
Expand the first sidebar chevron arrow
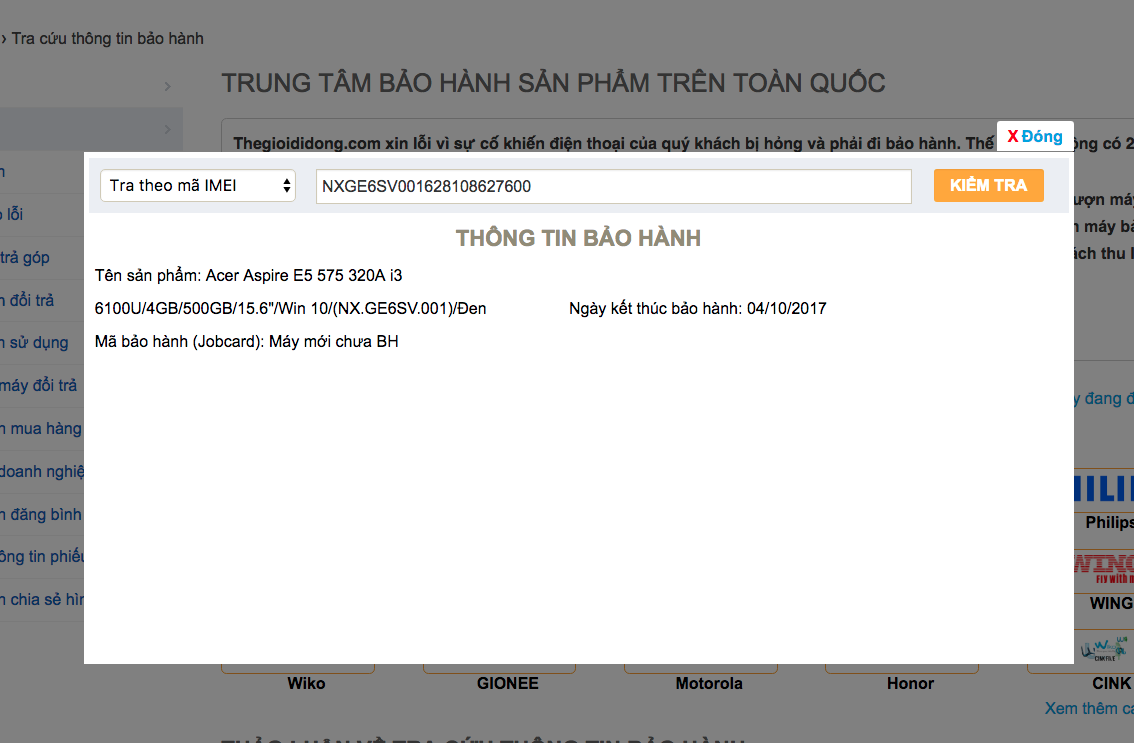pyautogui.click(x=167, y=87)
